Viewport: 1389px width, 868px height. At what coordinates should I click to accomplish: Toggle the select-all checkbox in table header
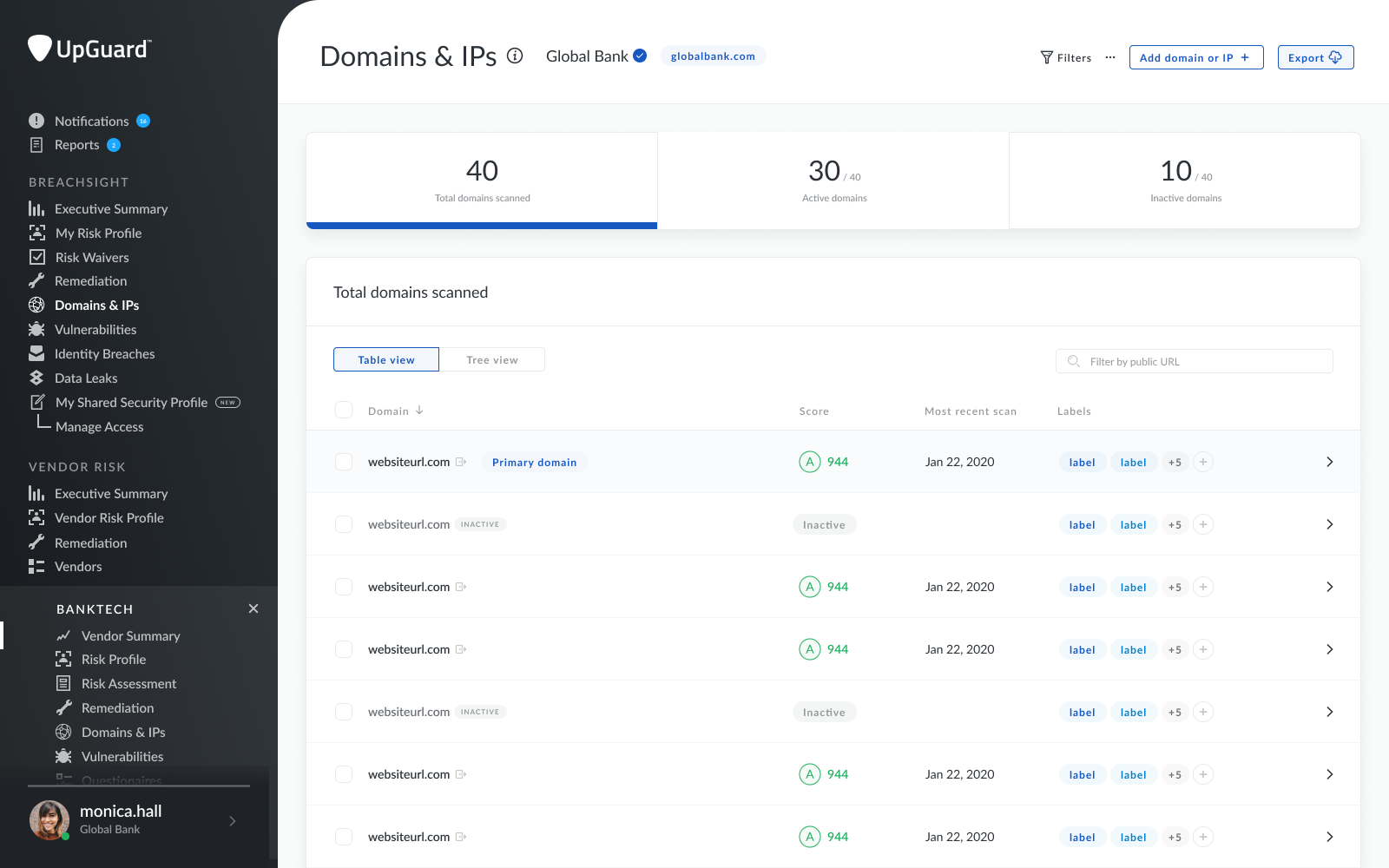pos(344,410)
